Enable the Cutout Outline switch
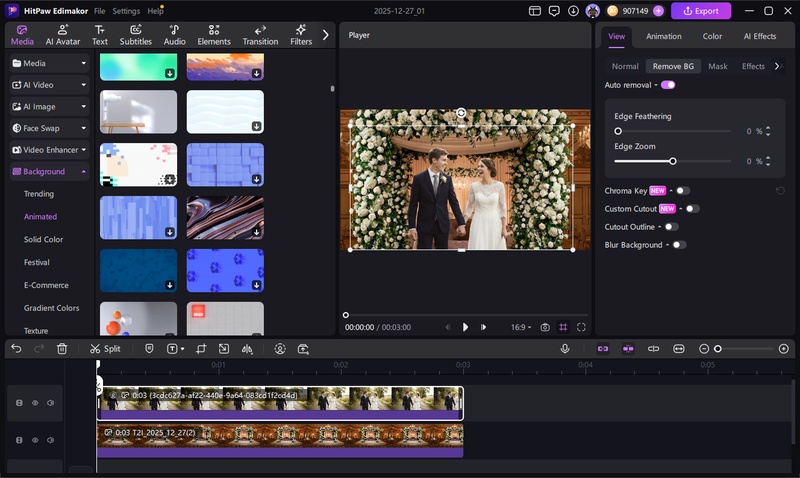800x478 pixels. (x=671, y=227)
